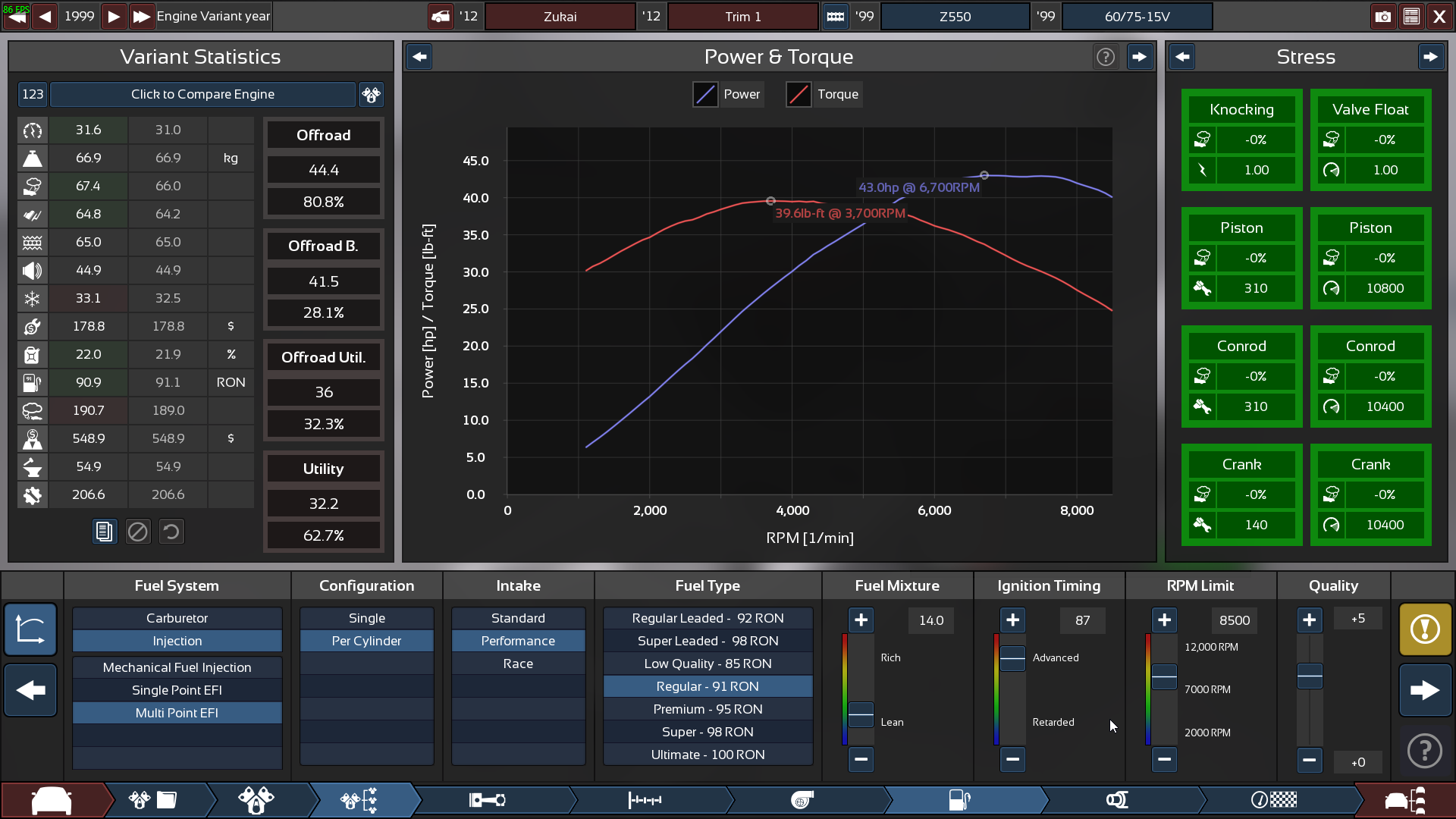Screen dimensions: 1456x819
Task: Go to next Stress panel page
Action: click(x=1431, y=57)
